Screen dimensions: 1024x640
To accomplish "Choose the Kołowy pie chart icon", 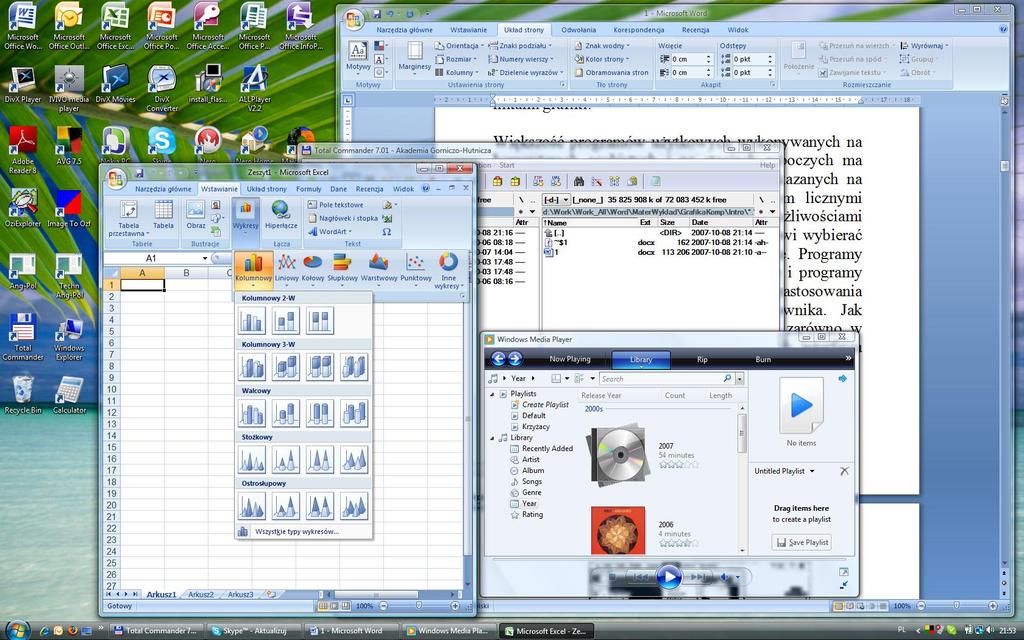I will [x=313, y=268].
